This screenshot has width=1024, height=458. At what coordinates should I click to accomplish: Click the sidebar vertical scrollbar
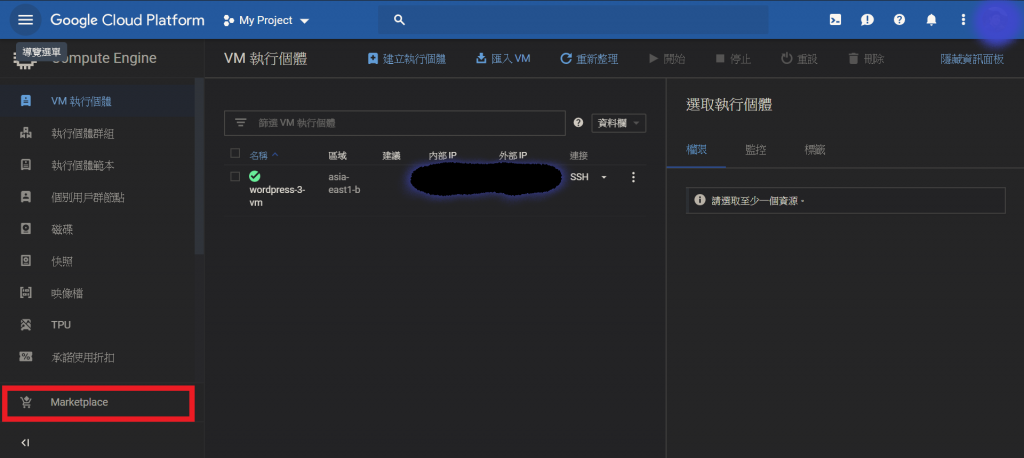(x=199, y=167)
